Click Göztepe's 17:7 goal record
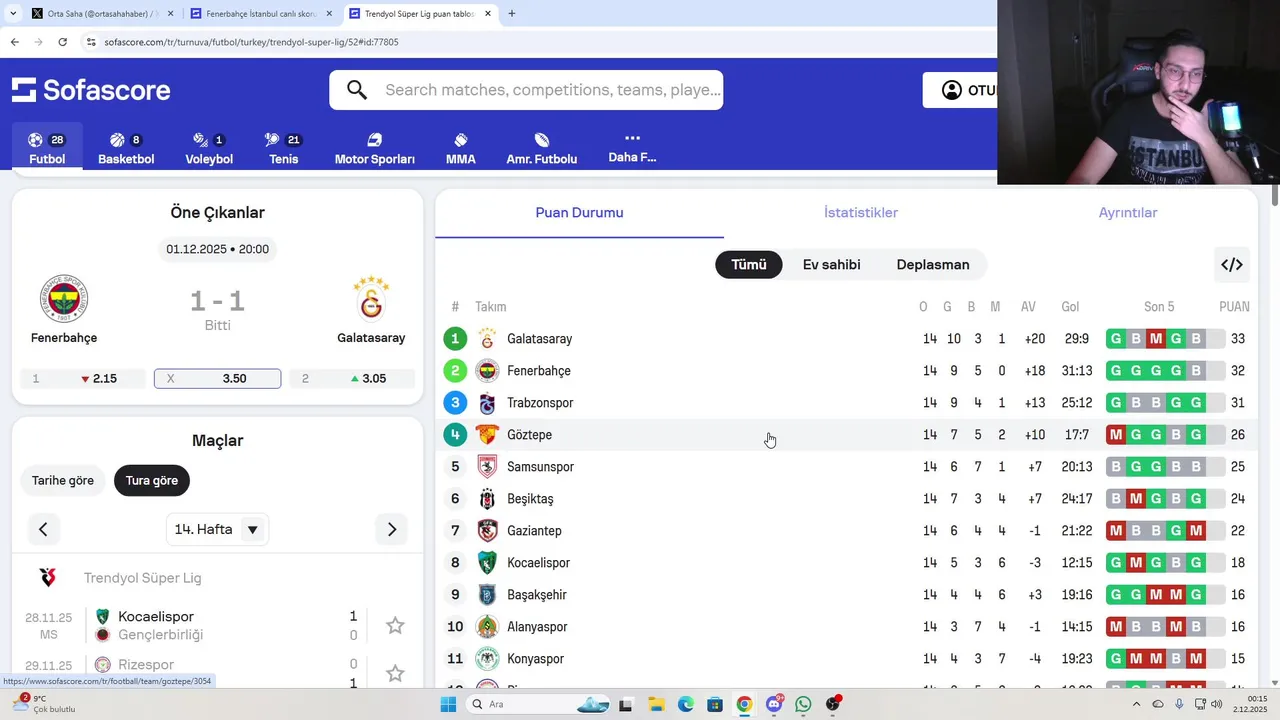This screenshot has height=720, width=1280. [1076, 435]
